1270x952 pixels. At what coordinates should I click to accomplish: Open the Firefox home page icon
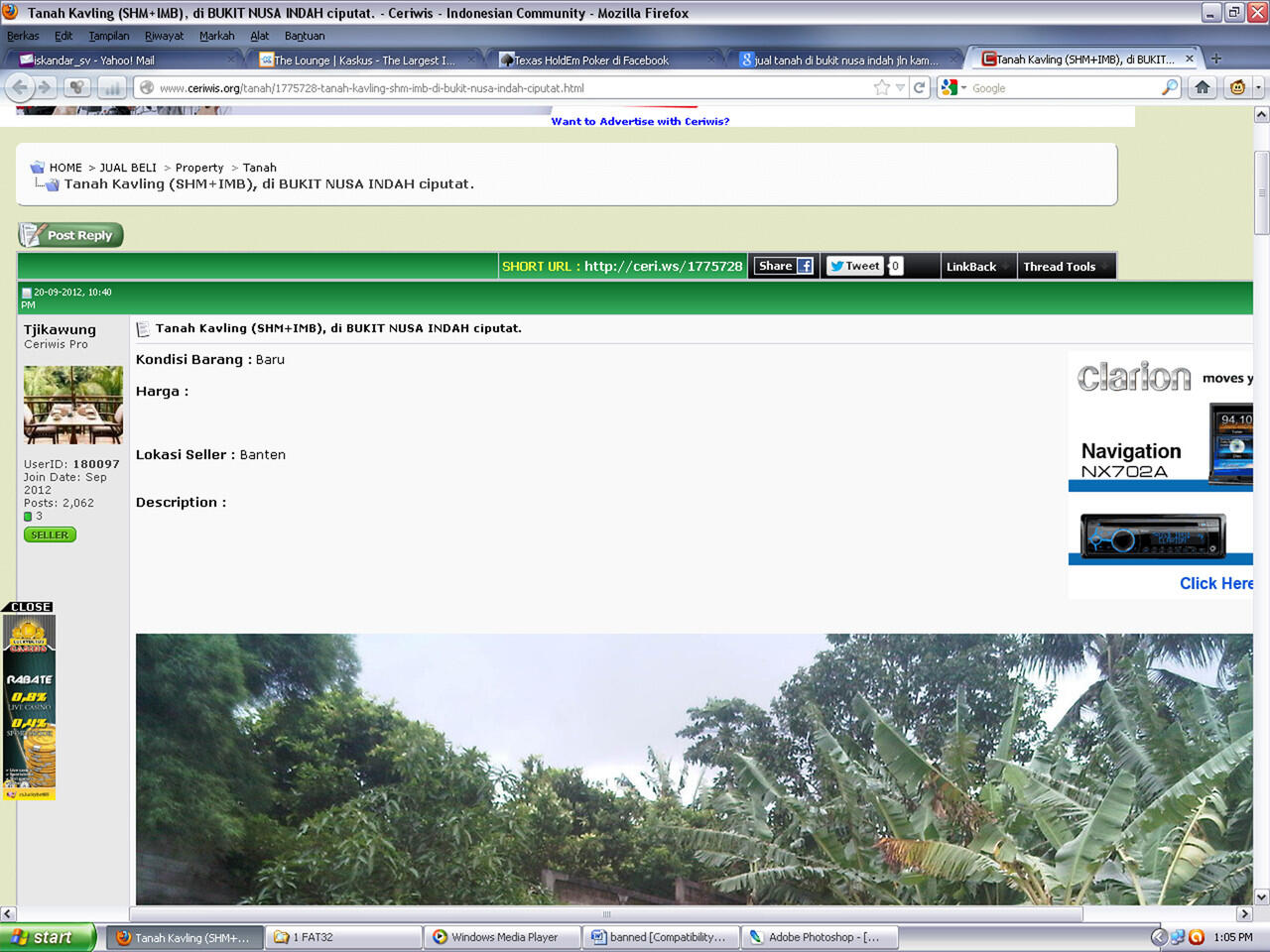1203,87
